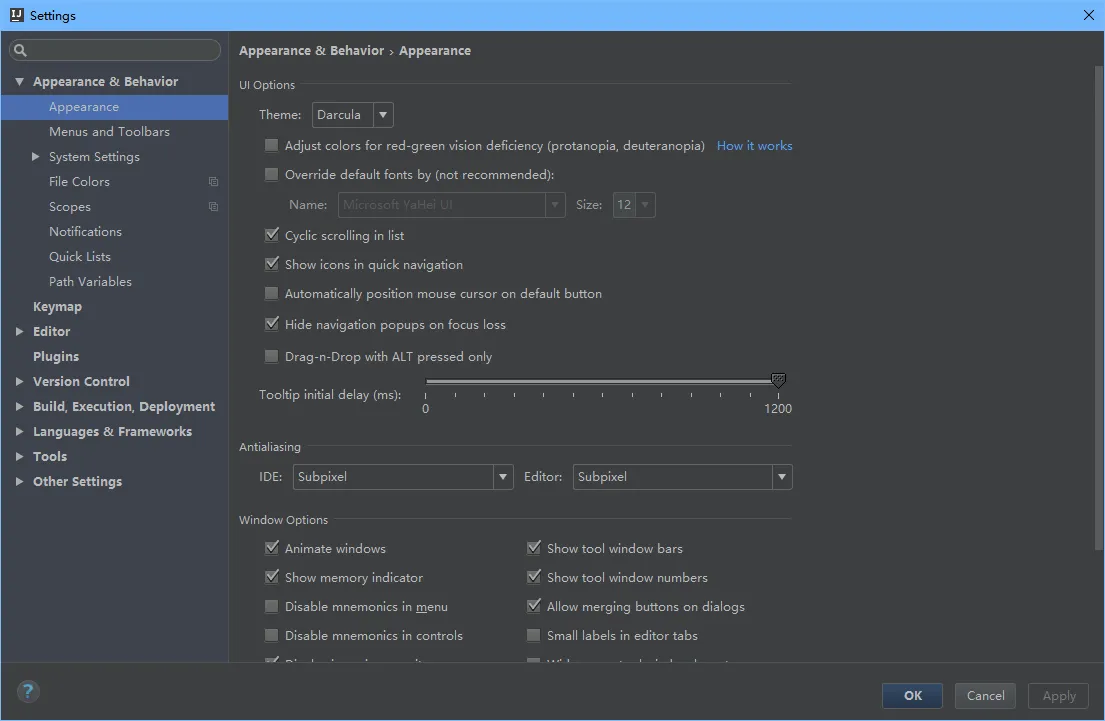
Task: Open the How it works link
Action: click(754, 146)
